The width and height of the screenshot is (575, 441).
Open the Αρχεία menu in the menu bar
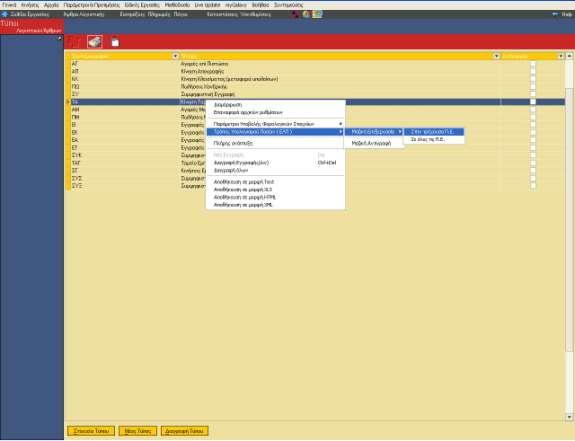pos(51,5)
